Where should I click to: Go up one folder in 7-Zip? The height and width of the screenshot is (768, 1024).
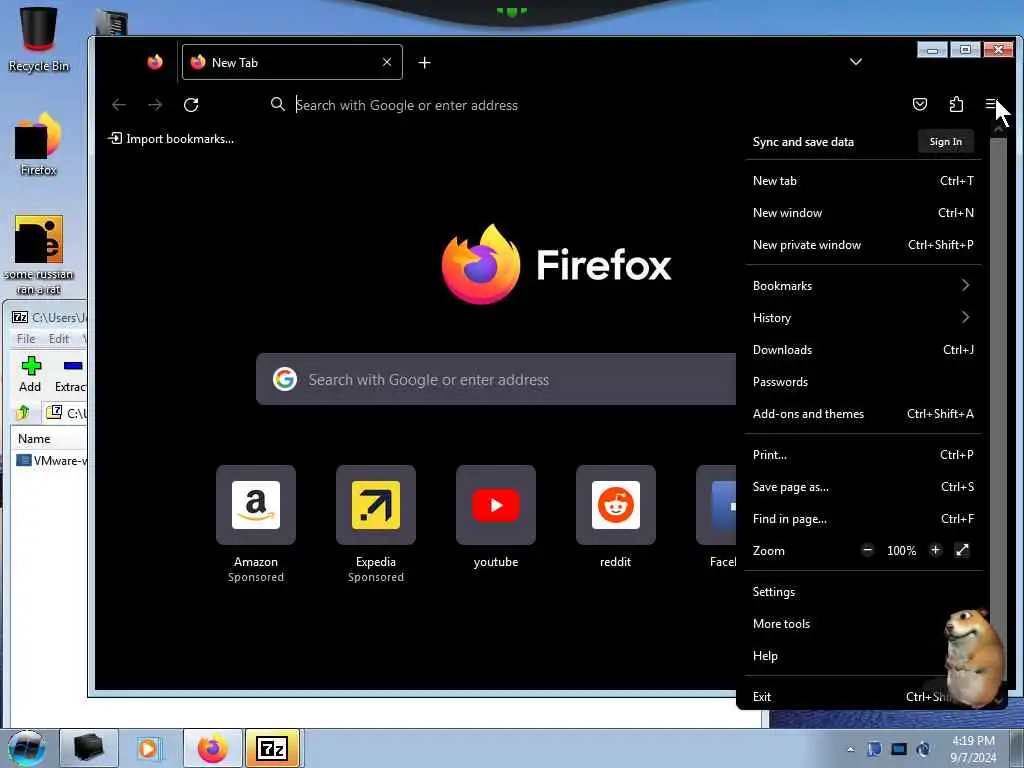point(24,413)
